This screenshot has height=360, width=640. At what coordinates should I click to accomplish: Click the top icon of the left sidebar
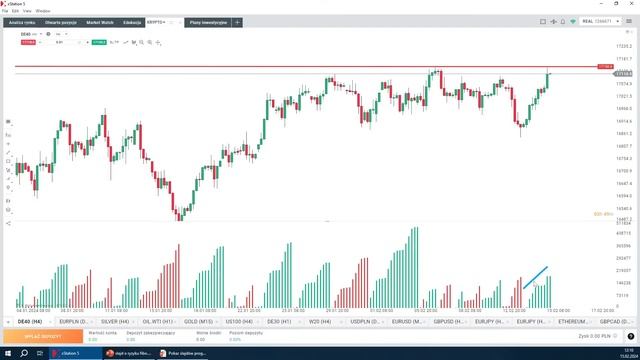tap(8, 122)
